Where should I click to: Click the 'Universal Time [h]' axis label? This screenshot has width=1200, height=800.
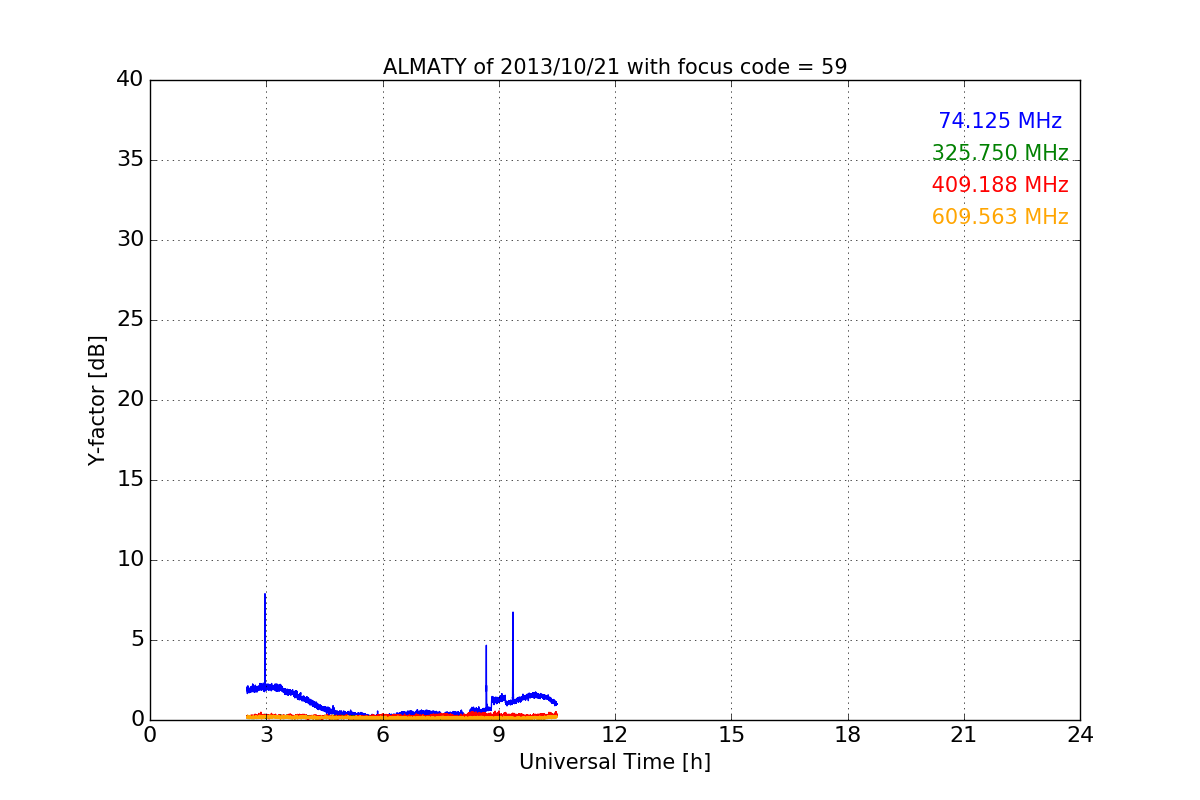615,762
